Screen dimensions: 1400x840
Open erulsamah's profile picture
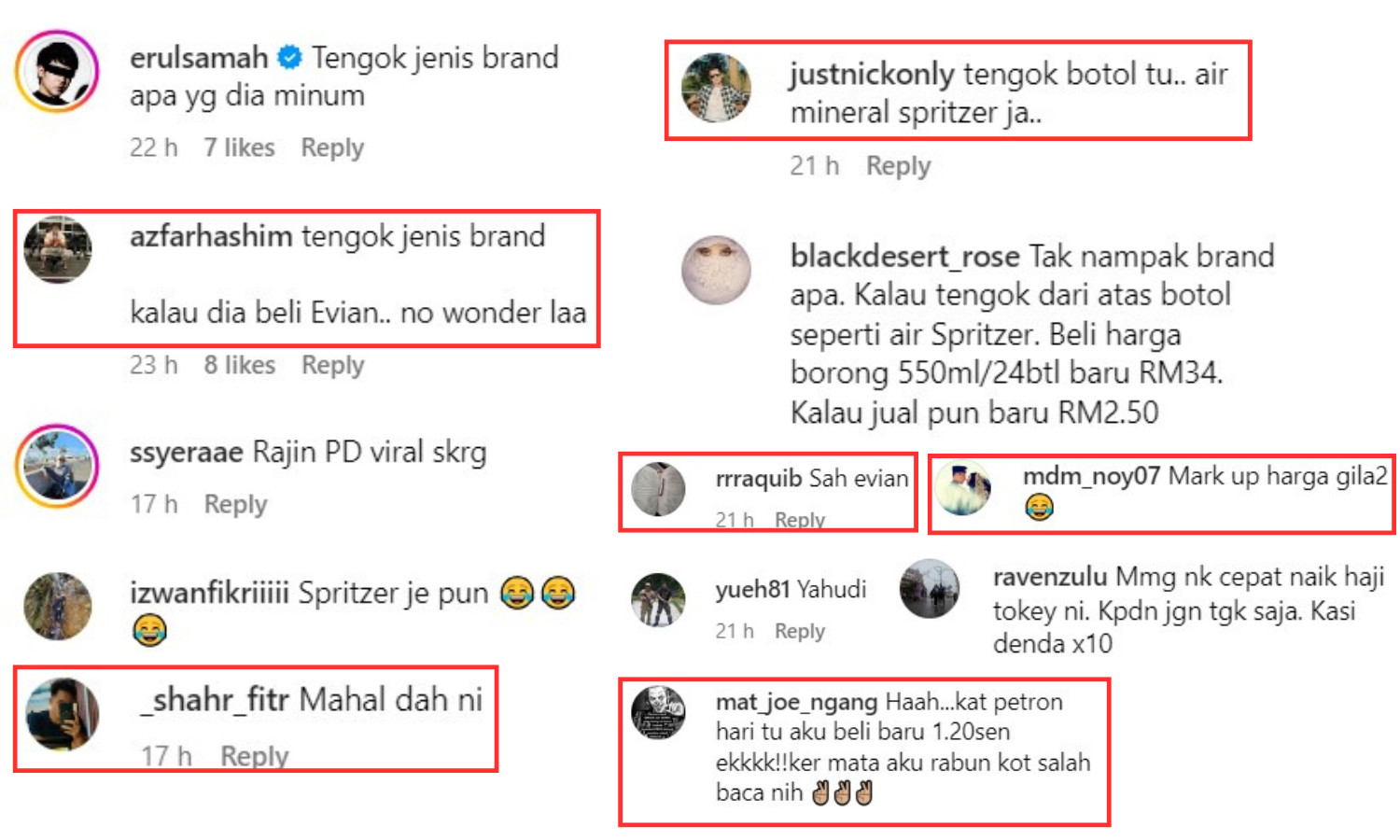click(58, 71)
